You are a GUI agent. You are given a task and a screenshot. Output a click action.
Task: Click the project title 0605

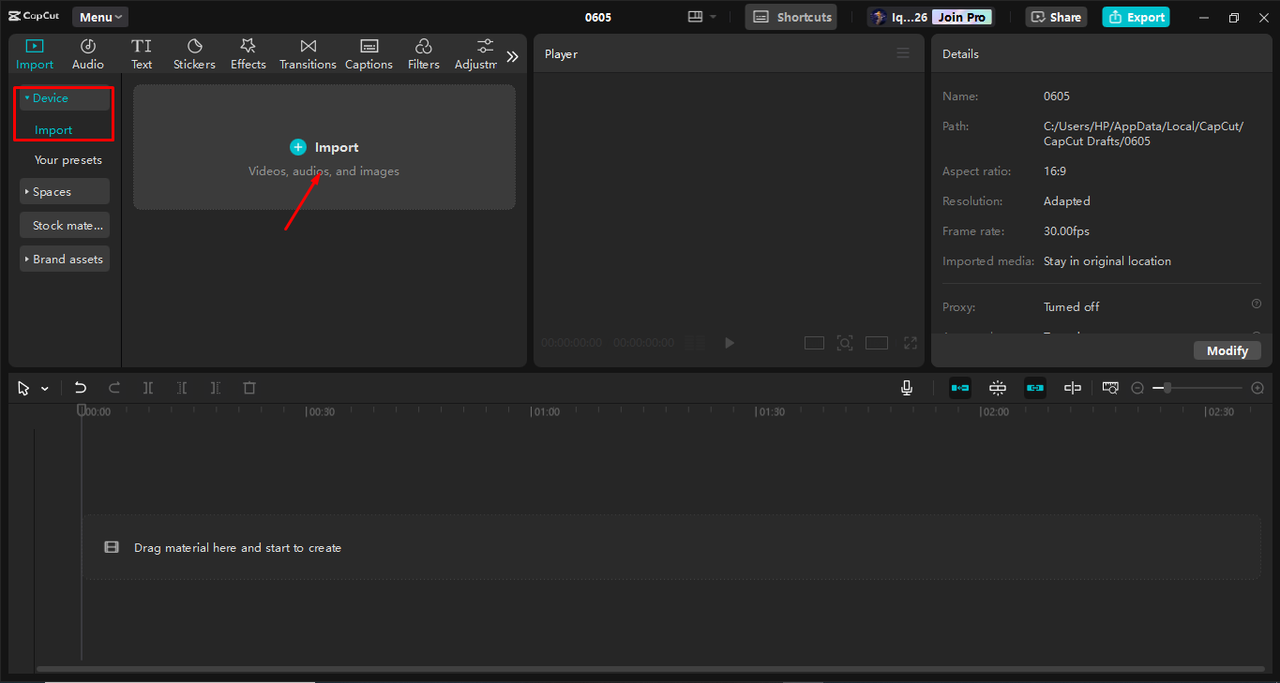point(598,17)
